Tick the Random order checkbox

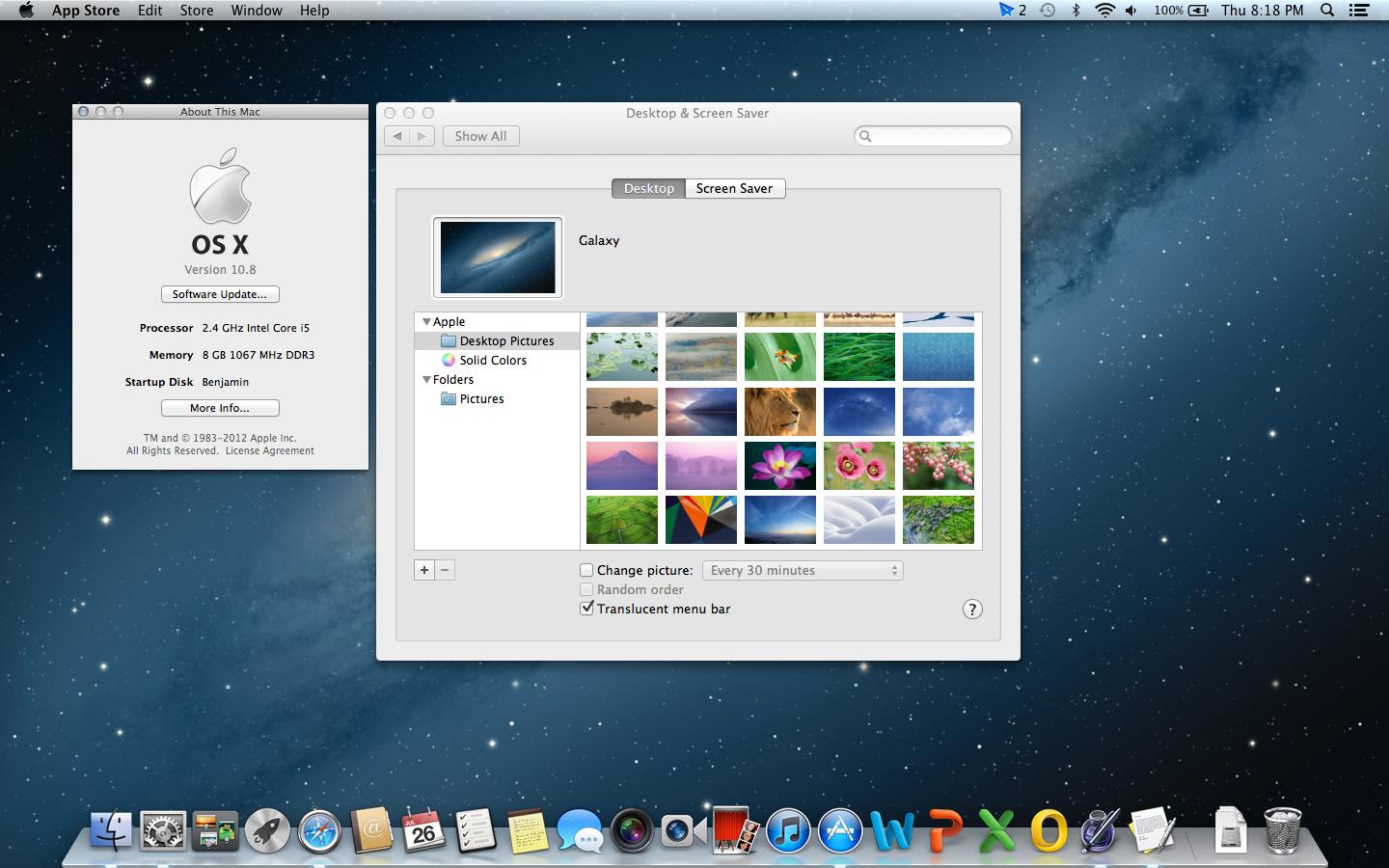tap(586, 589)
